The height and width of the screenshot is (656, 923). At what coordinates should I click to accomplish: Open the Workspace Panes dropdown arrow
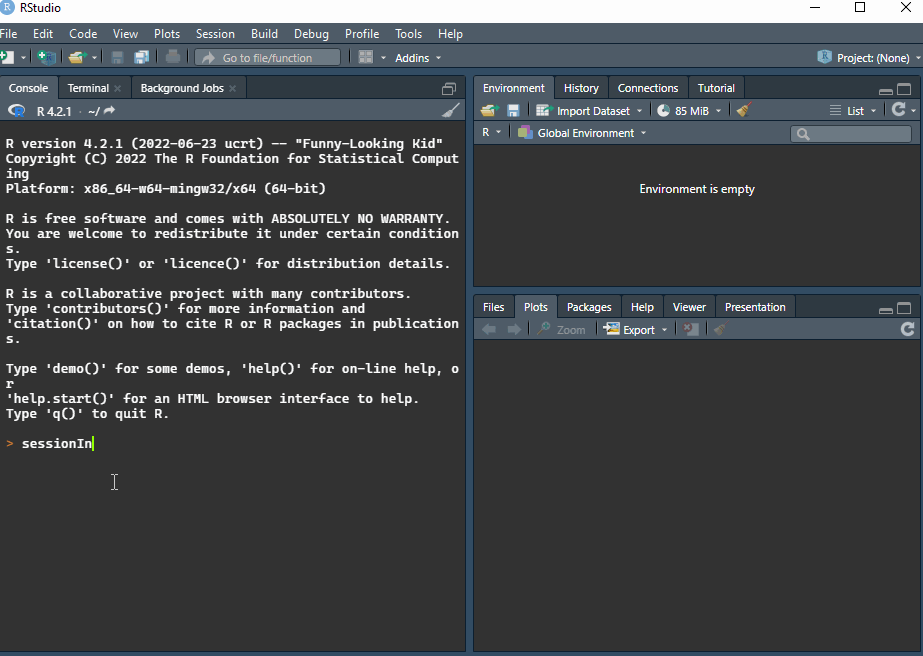[383, 58]
